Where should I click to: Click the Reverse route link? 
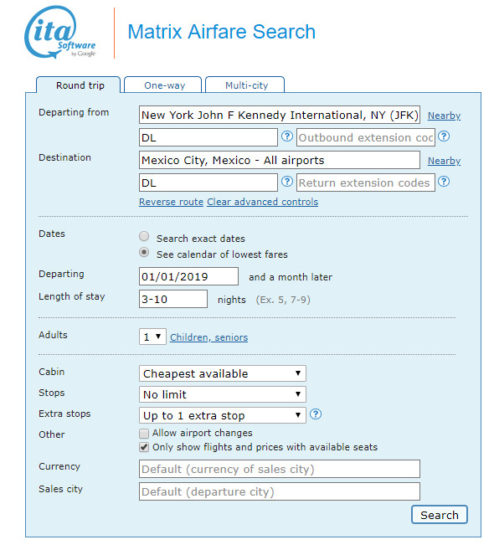pos(171,202)
